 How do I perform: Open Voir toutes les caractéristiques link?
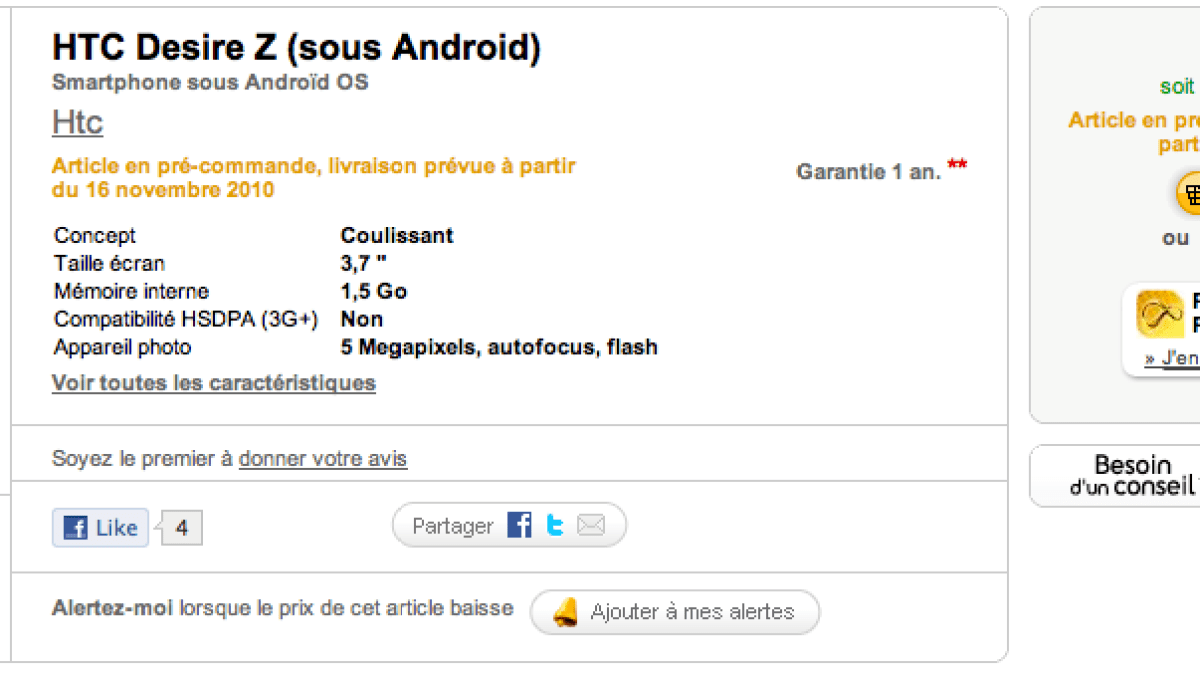click(214, 383)
